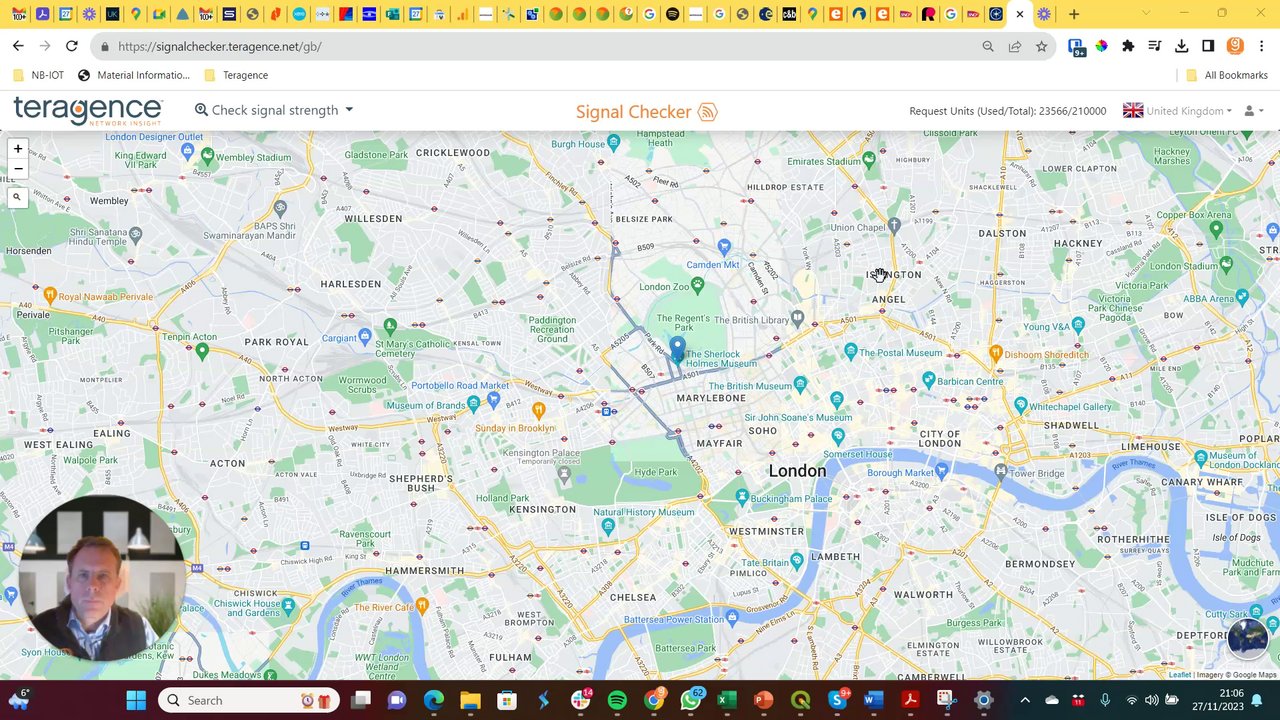Open the NB-IOT bookmark folder
Viewport: 1280px width, 720px height.
point(39,75)
